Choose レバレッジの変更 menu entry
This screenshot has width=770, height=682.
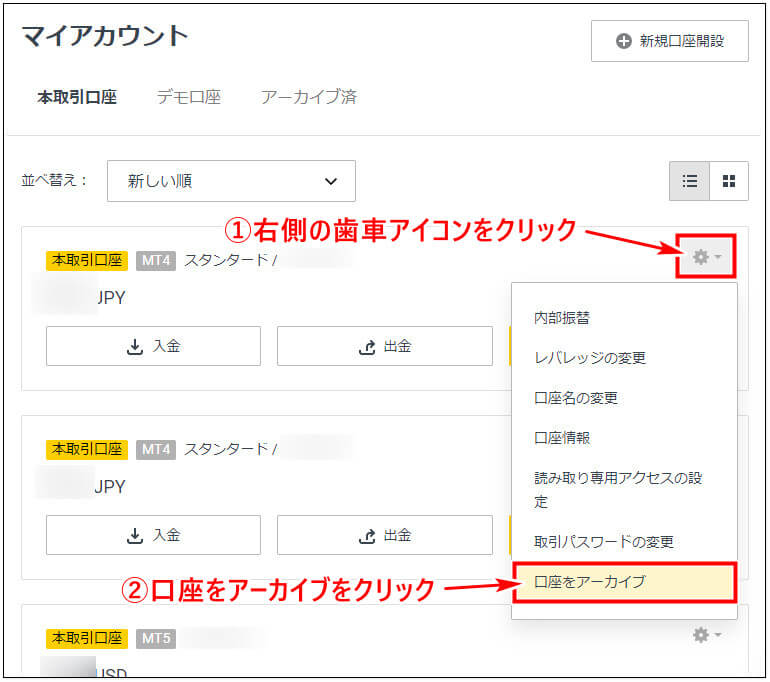(590, 357)
